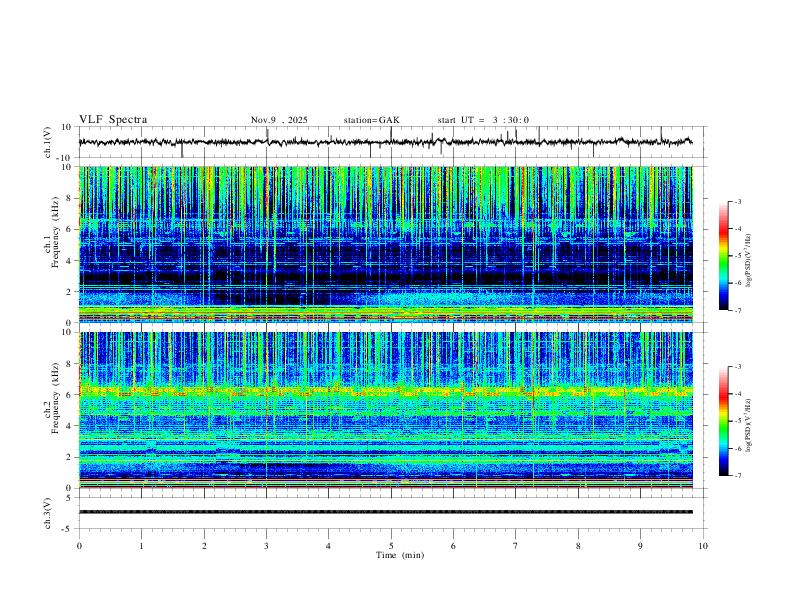The height and width of the screenshot is (612, 792).
Task: Click the "4" kHz tick on ch.1 spectrogram
Action: click(70, 261)
